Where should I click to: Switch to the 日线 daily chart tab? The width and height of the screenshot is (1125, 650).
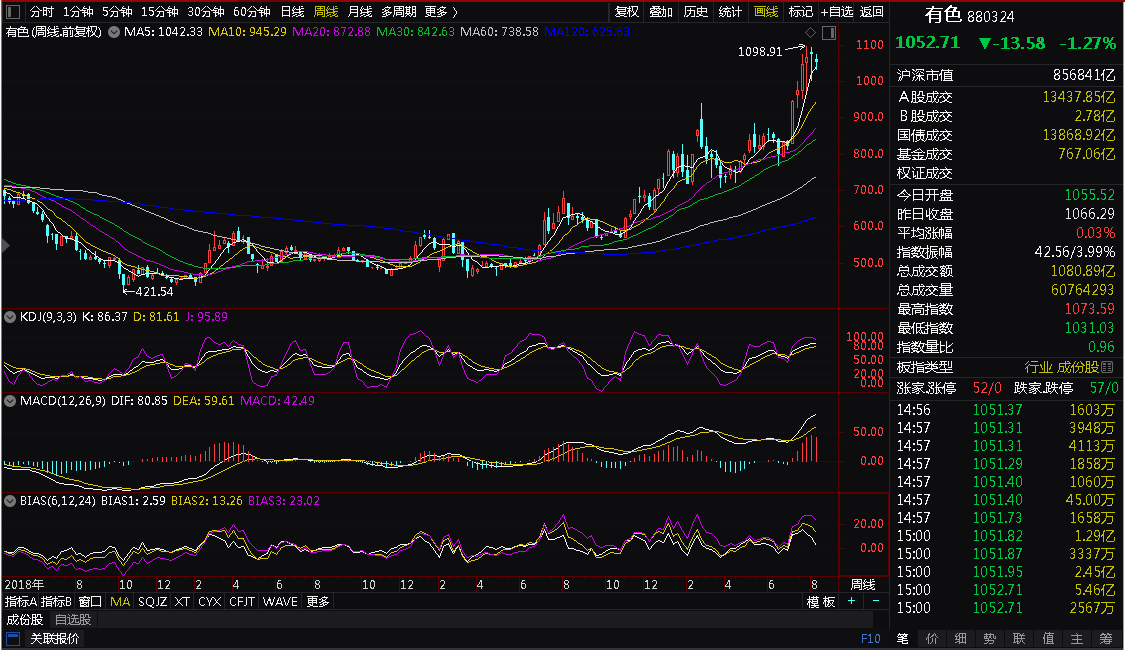pos(292,12)
